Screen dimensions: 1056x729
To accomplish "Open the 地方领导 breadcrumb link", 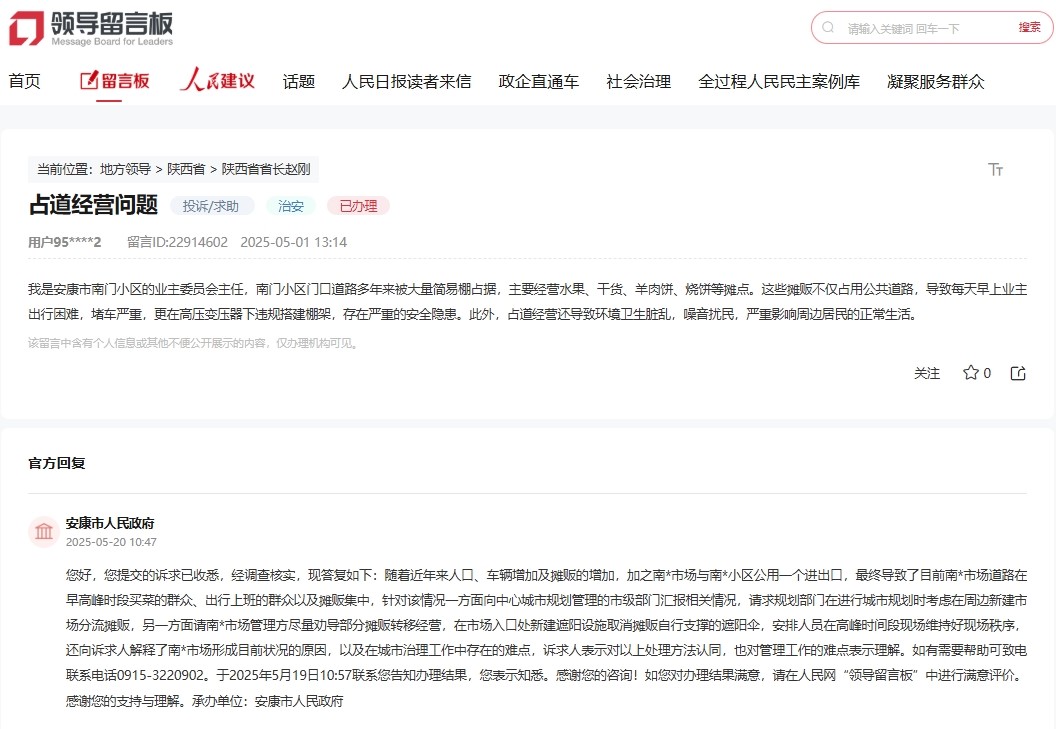I will (x=124, y=168).
